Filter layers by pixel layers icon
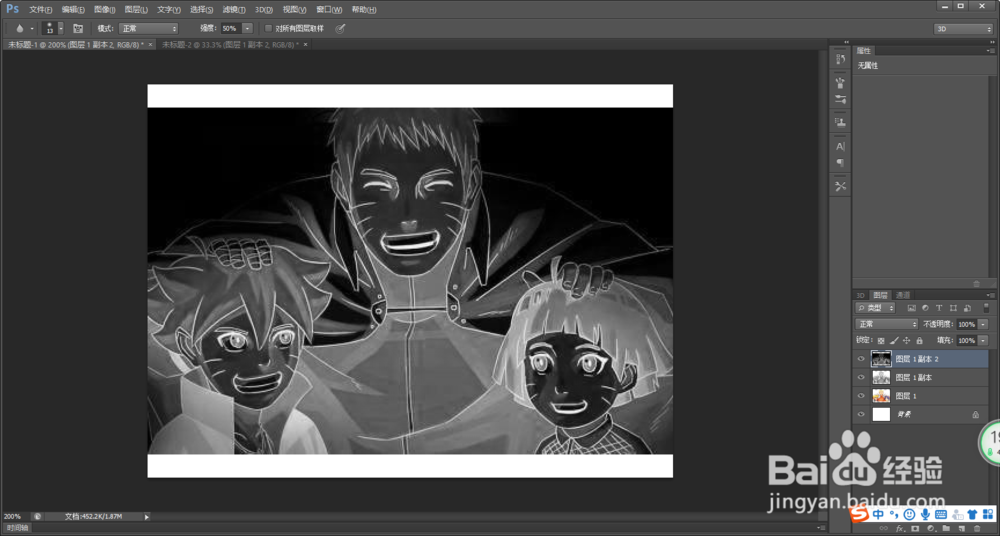 click(912, 308)
